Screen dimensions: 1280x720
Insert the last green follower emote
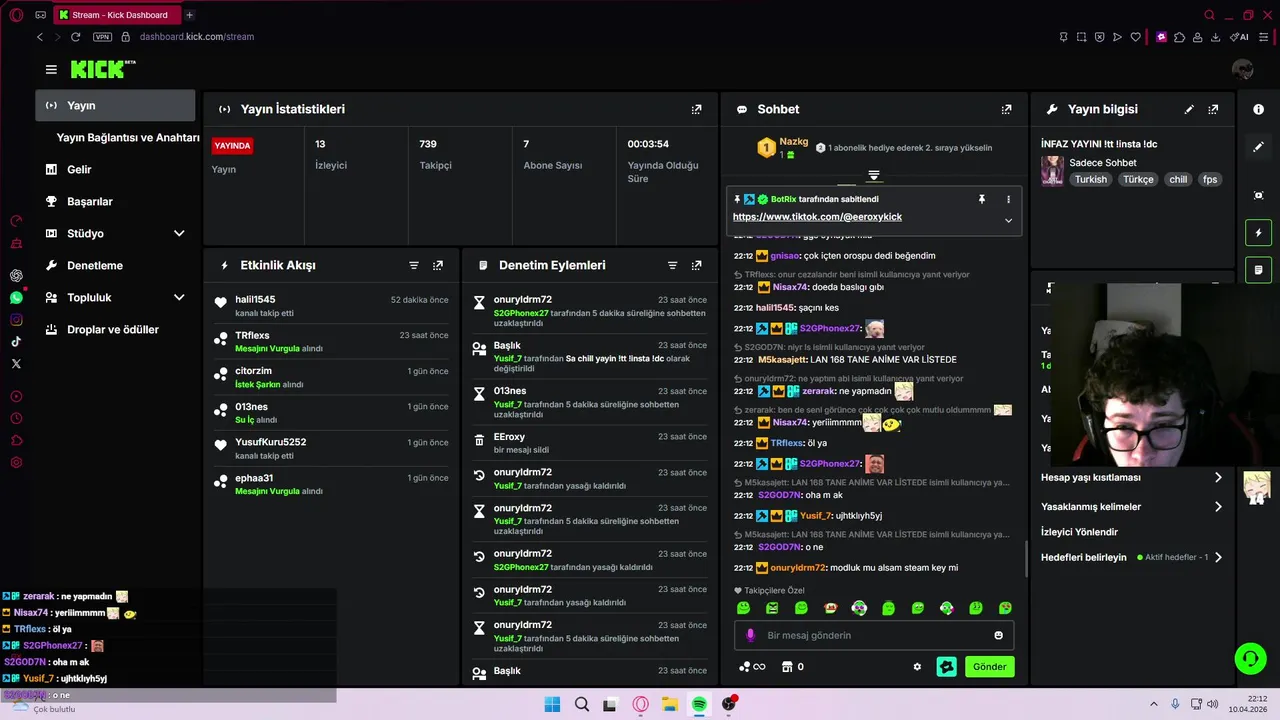click(x=1005, y=608)
